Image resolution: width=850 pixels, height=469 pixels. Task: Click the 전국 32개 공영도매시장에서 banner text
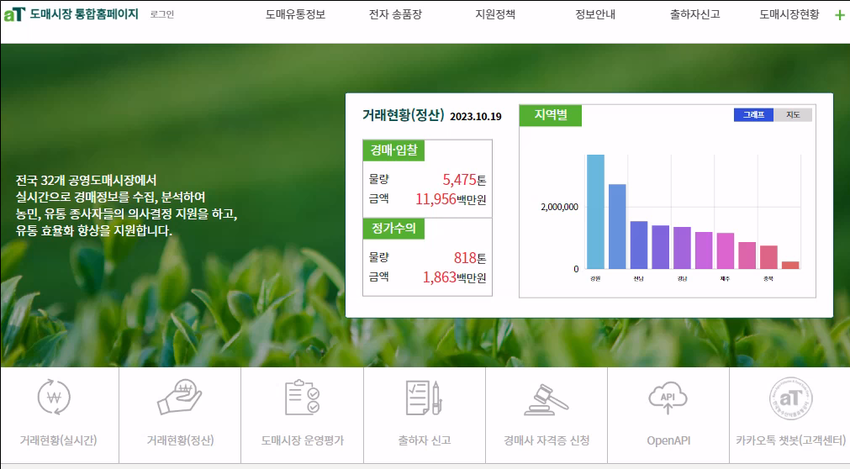[86, 180]
